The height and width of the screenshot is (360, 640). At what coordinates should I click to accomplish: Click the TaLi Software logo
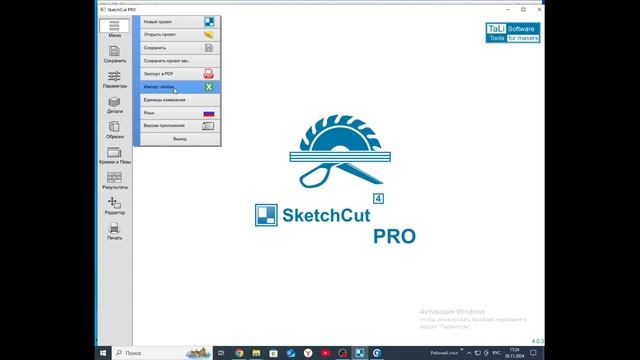pyautogui.click(x=513, y=33)
